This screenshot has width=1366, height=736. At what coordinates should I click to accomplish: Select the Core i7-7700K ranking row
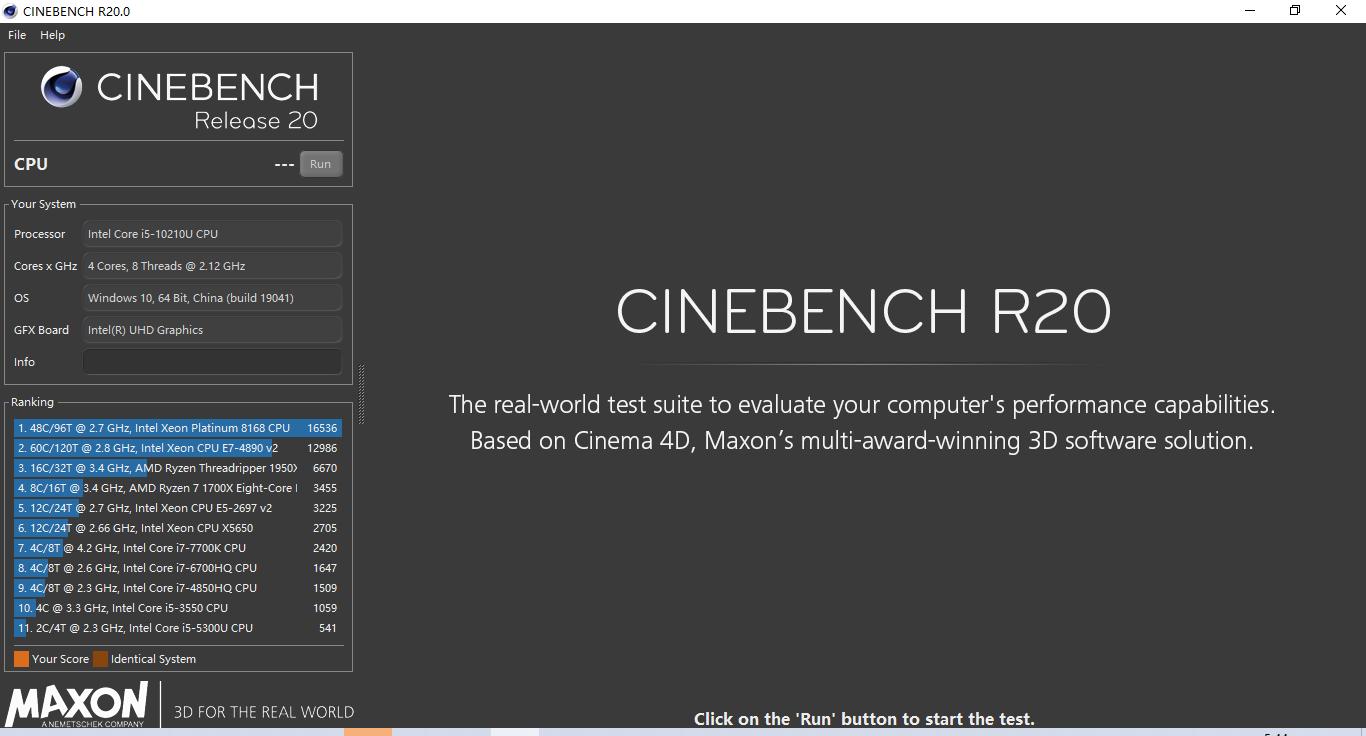(x=177, y=548)
